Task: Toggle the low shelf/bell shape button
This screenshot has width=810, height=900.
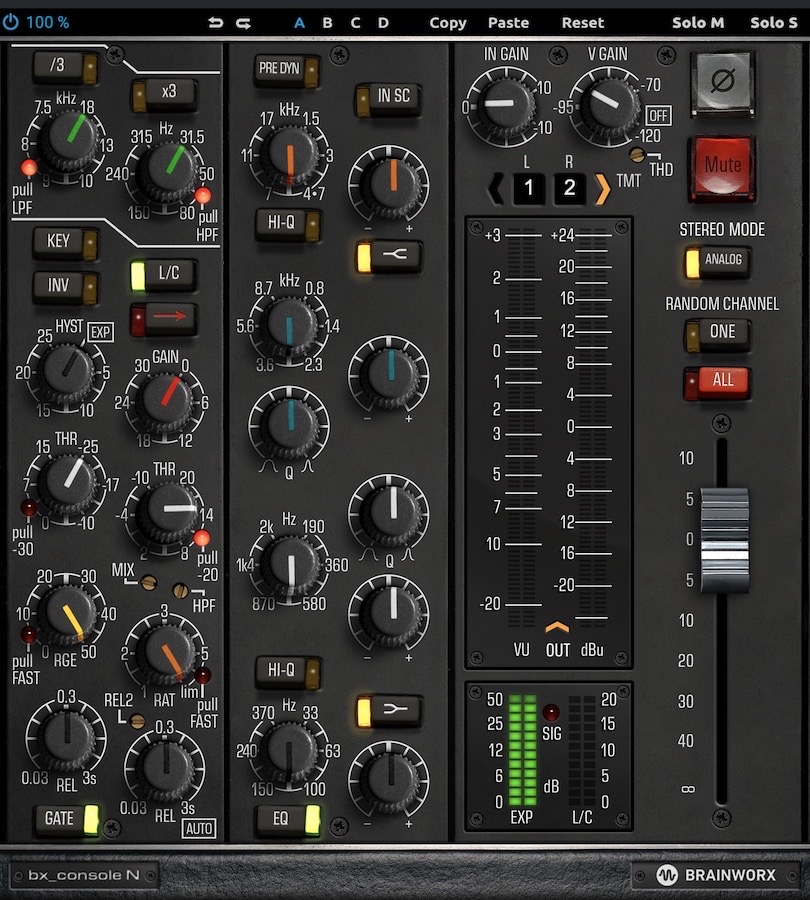Action: pos(388,711)
